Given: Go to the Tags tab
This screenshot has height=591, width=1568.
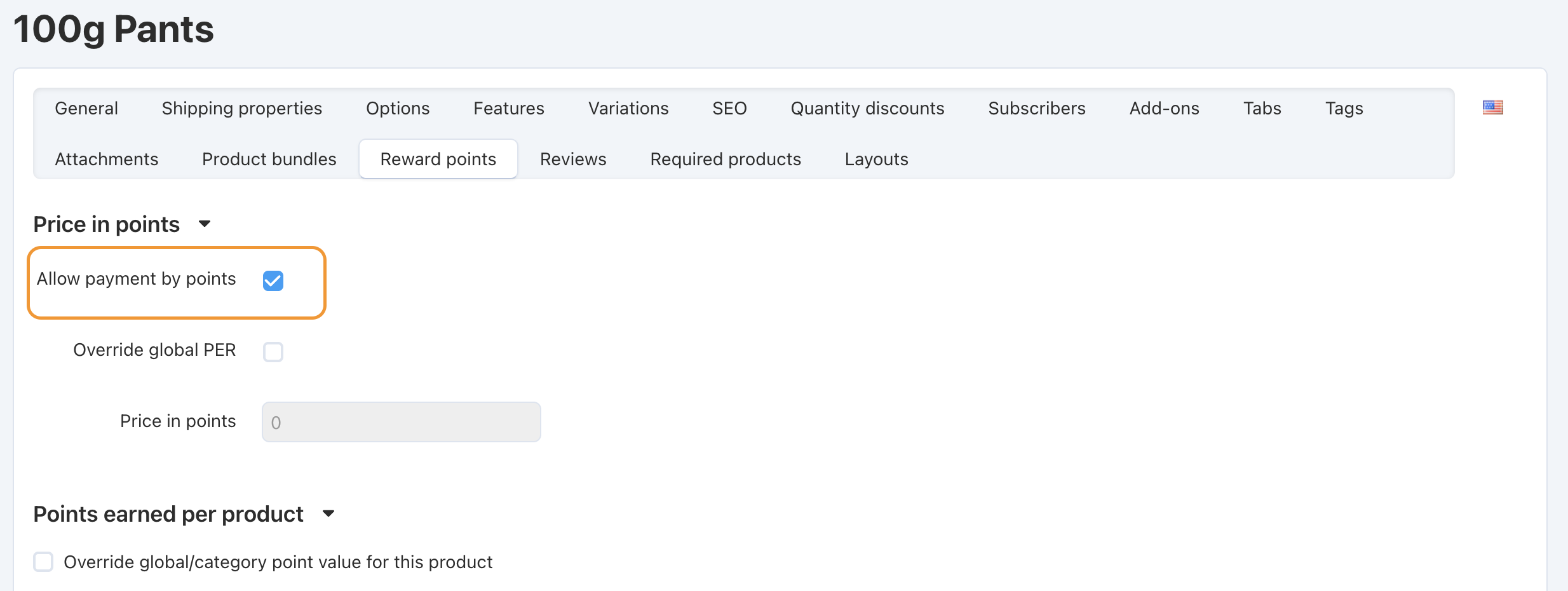Looking at the screenshot, I should [x=1344, y=108].
